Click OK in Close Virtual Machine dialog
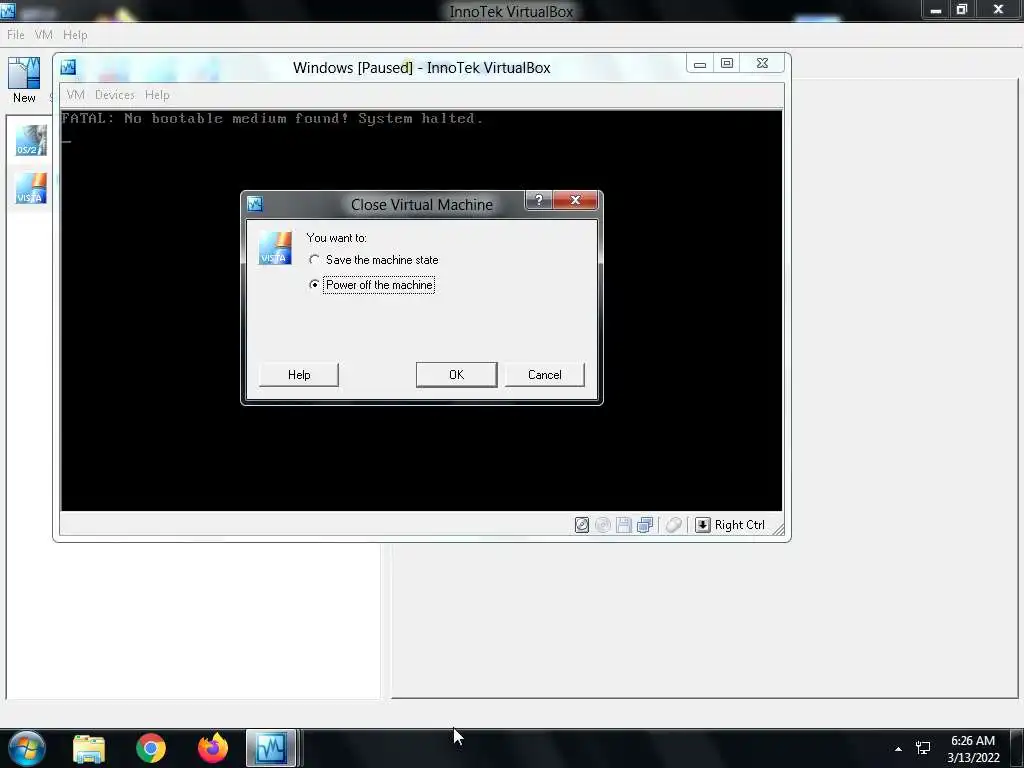This screenshot has width=1024, height=768. click(x=456, y=375)
